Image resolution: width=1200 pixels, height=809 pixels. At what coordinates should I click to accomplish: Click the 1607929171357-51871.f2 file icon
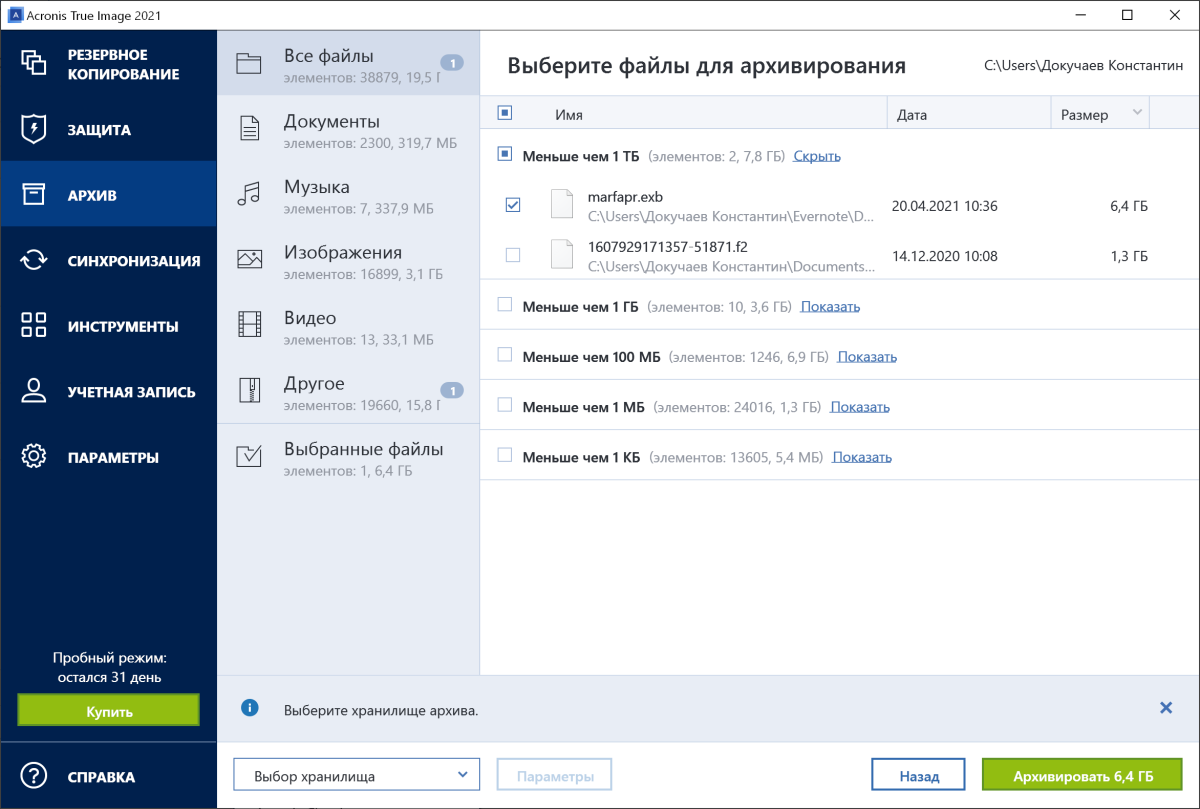(563, 254)
